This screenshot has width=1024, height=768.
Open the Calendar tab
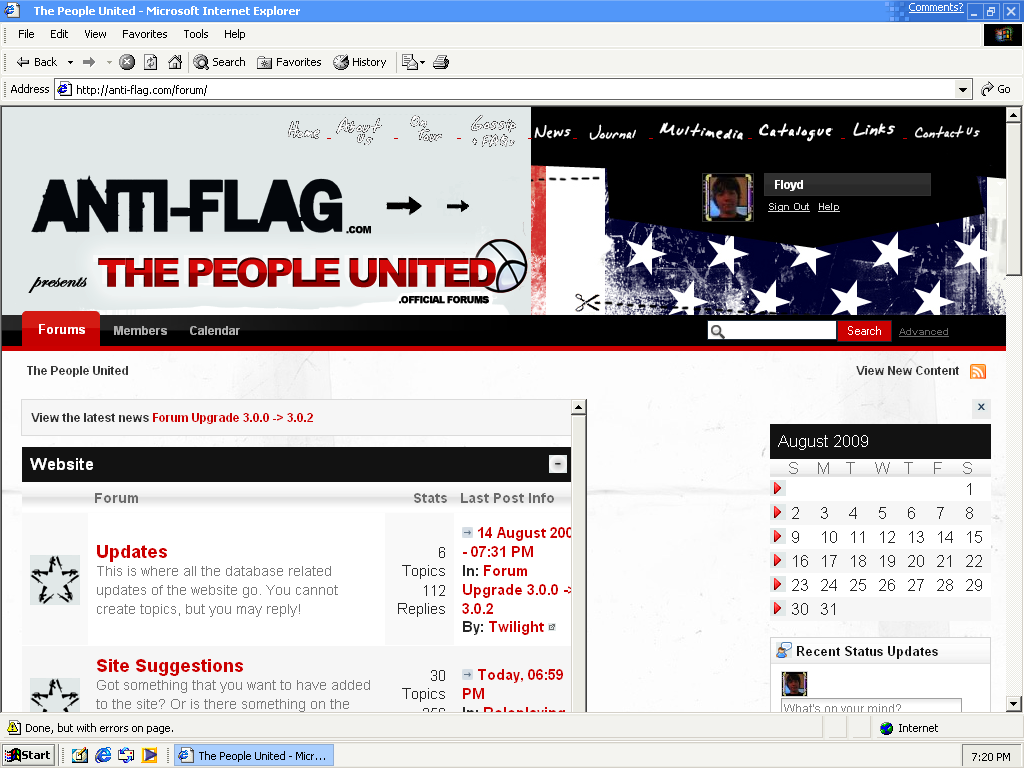click(214, 330)
